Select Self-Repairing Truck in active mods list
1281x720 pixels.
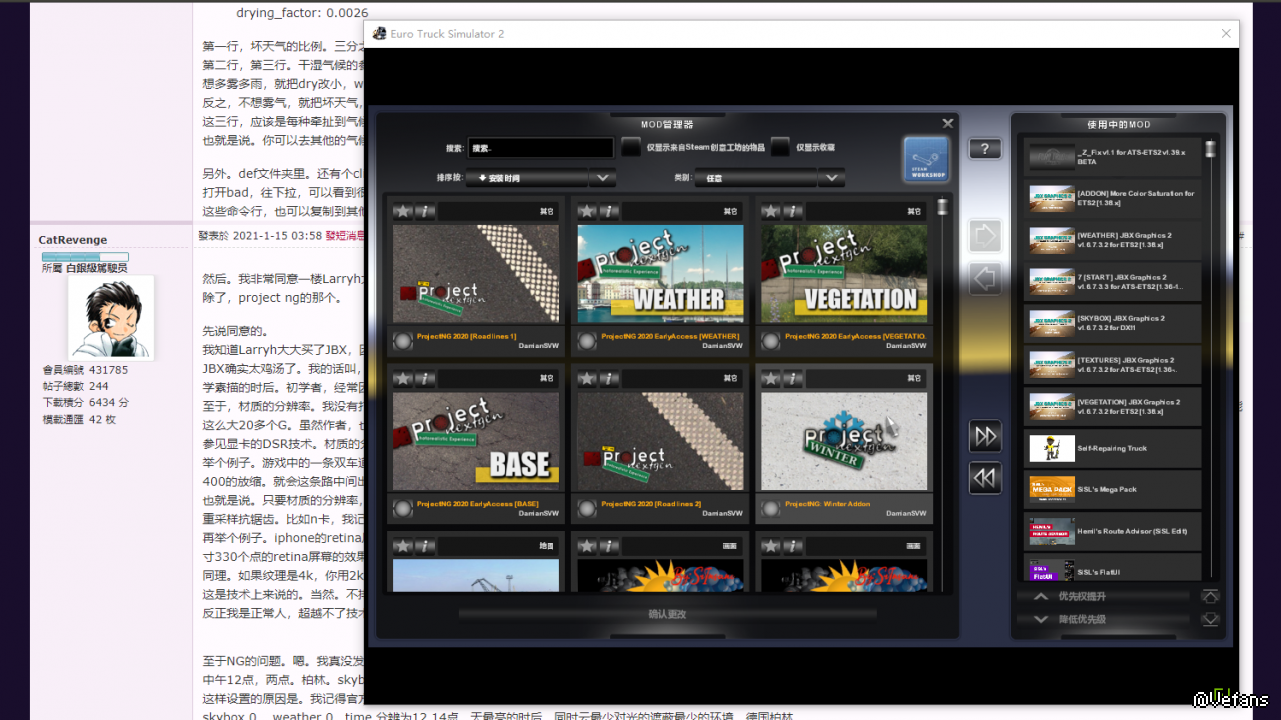(1113, 448)
